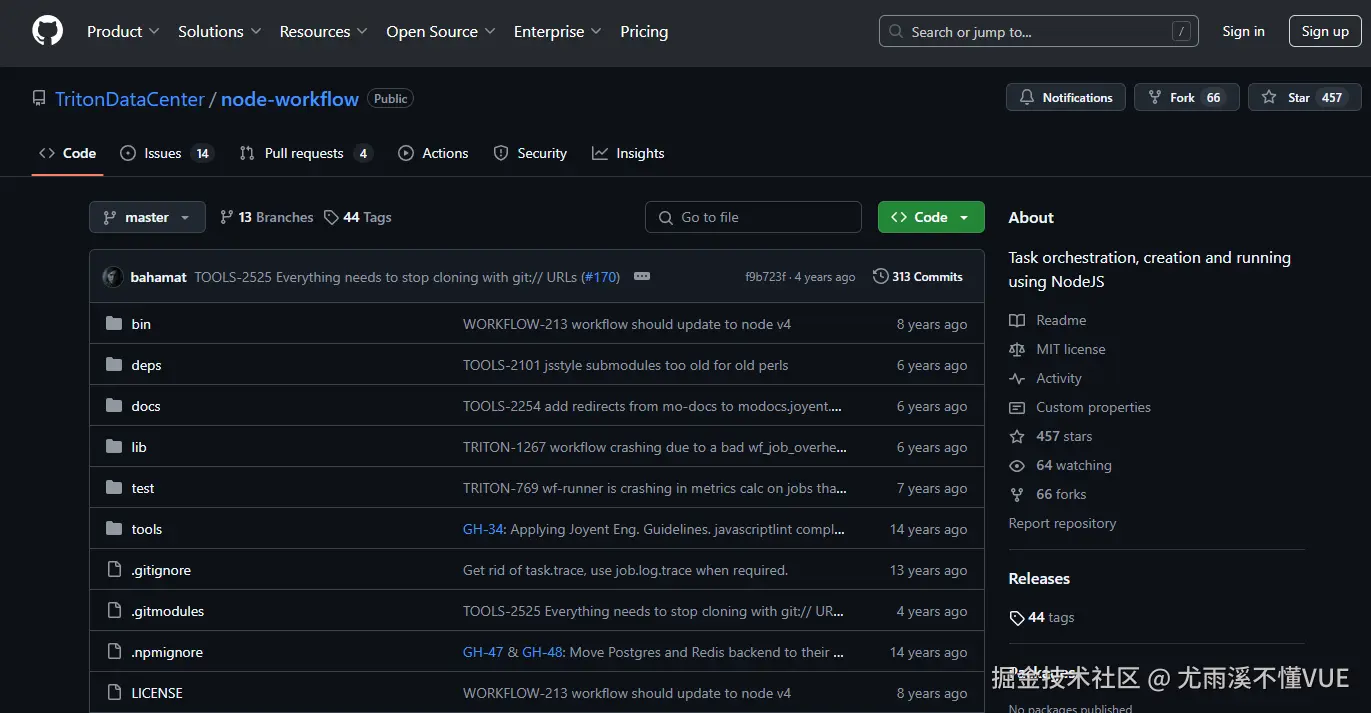The height and width of the screenshot is (713, 1371).
Task: Open the bin folder
Action: (x=141, y=324)
